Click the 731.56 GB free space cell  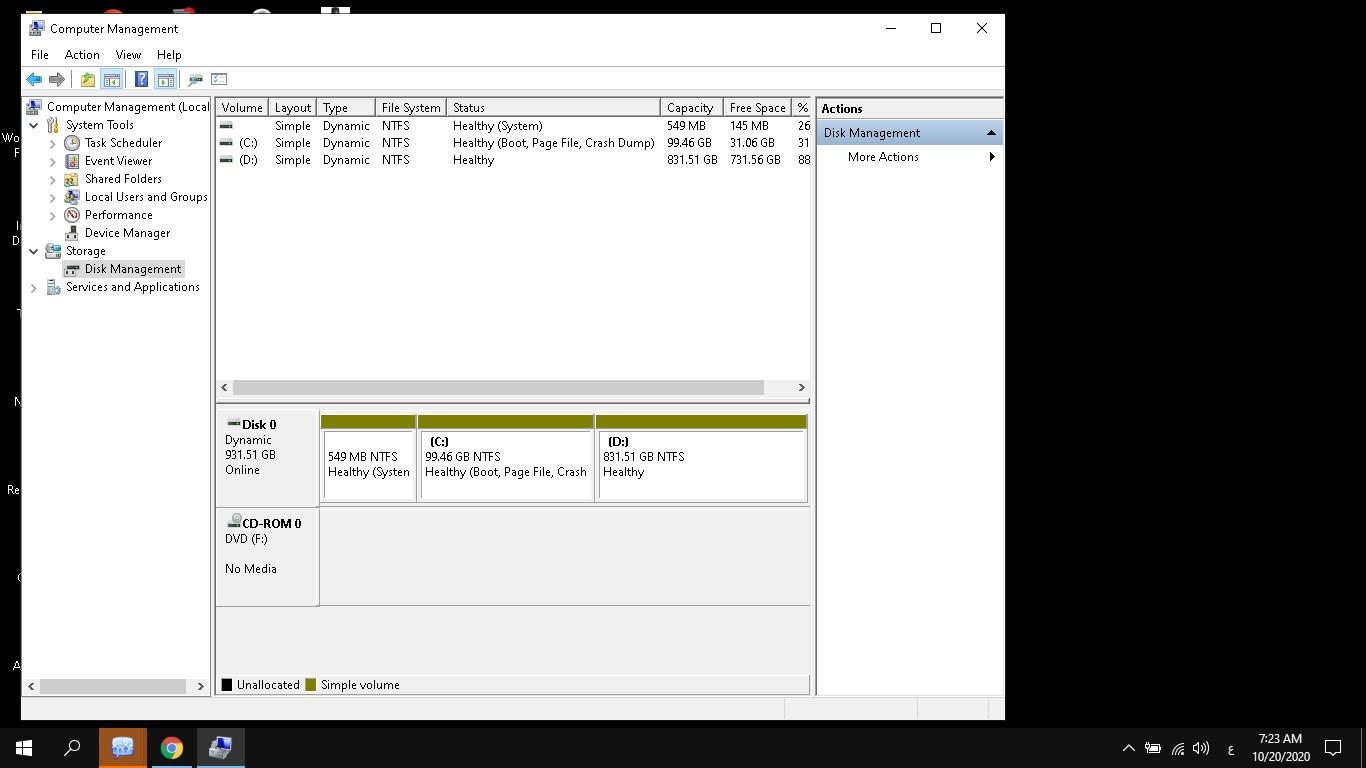(755, 160)
